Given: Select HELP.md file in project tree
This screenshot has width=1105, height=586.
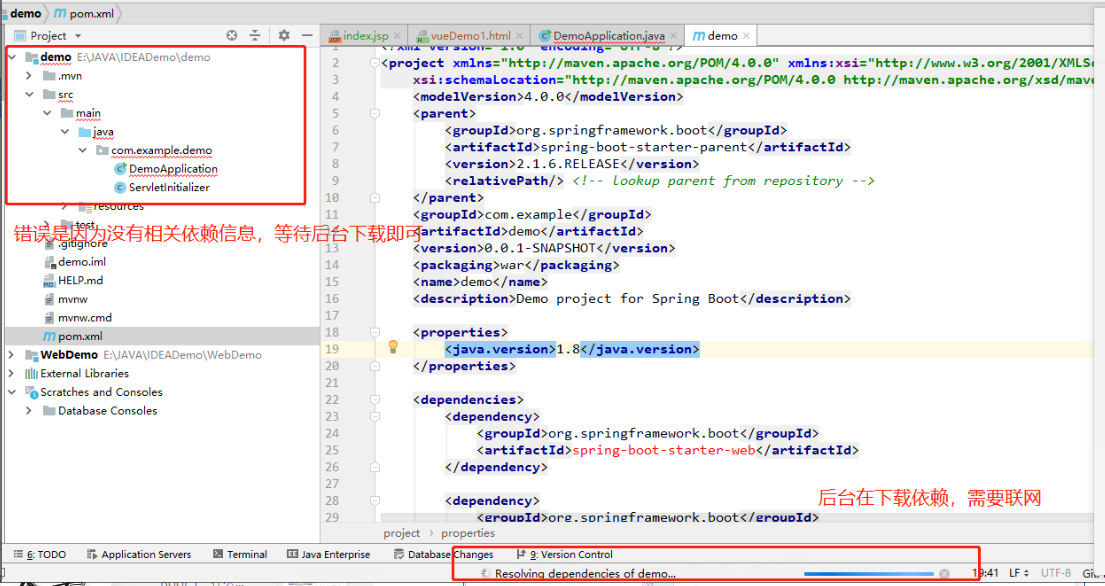Looking at the screenshot, I should tap(80, 280).
